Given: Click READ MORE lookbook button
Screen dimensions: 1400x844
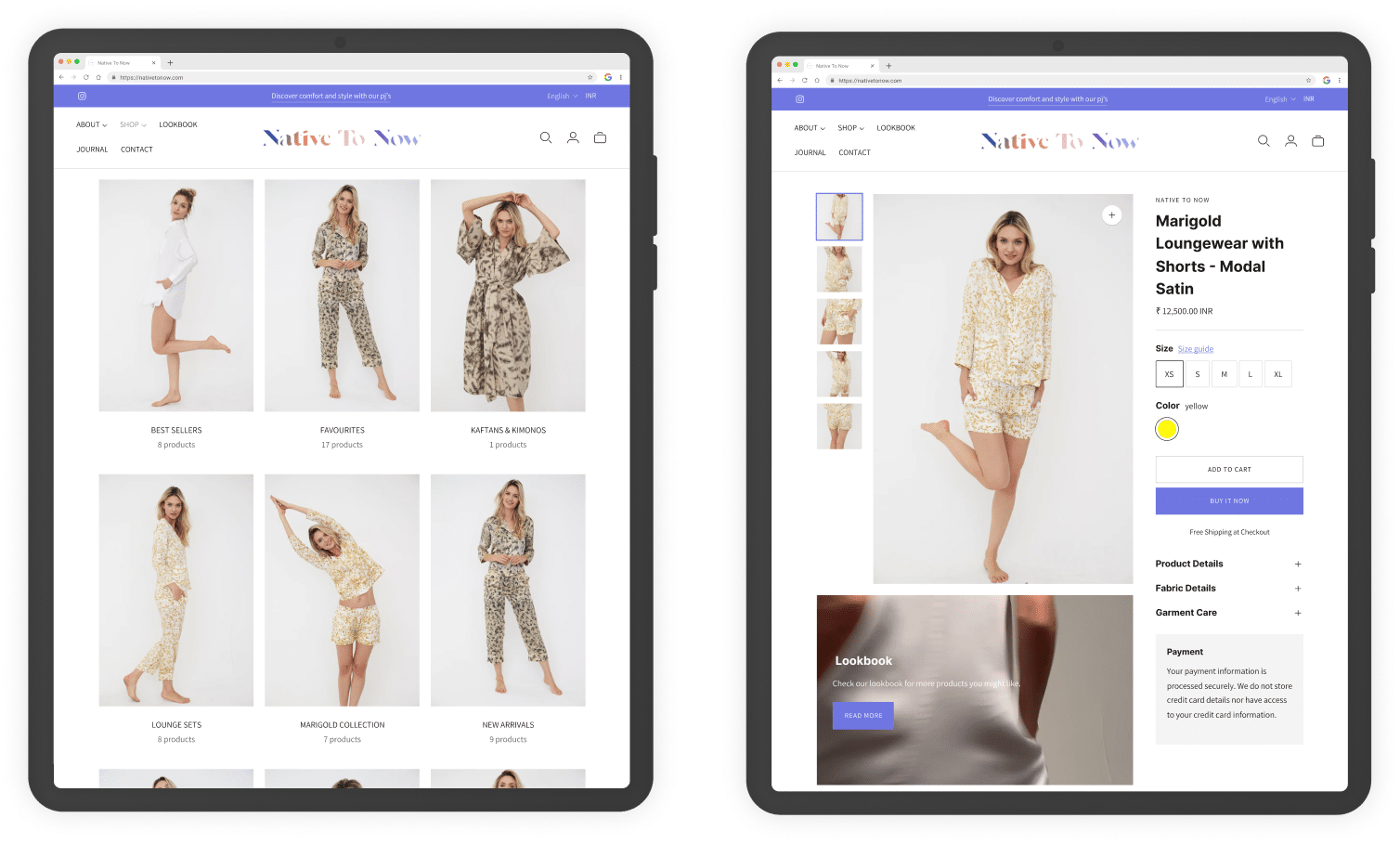Looking at the screenshot, I should (863, 716).
